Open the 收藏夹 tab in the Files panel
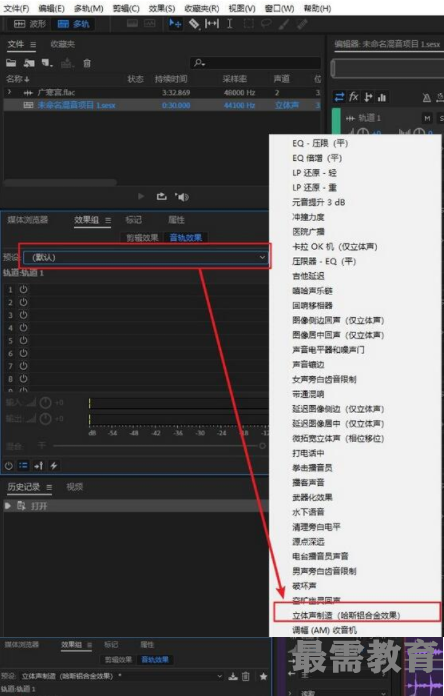The image size is (444, 696). [x=63, y=44]
